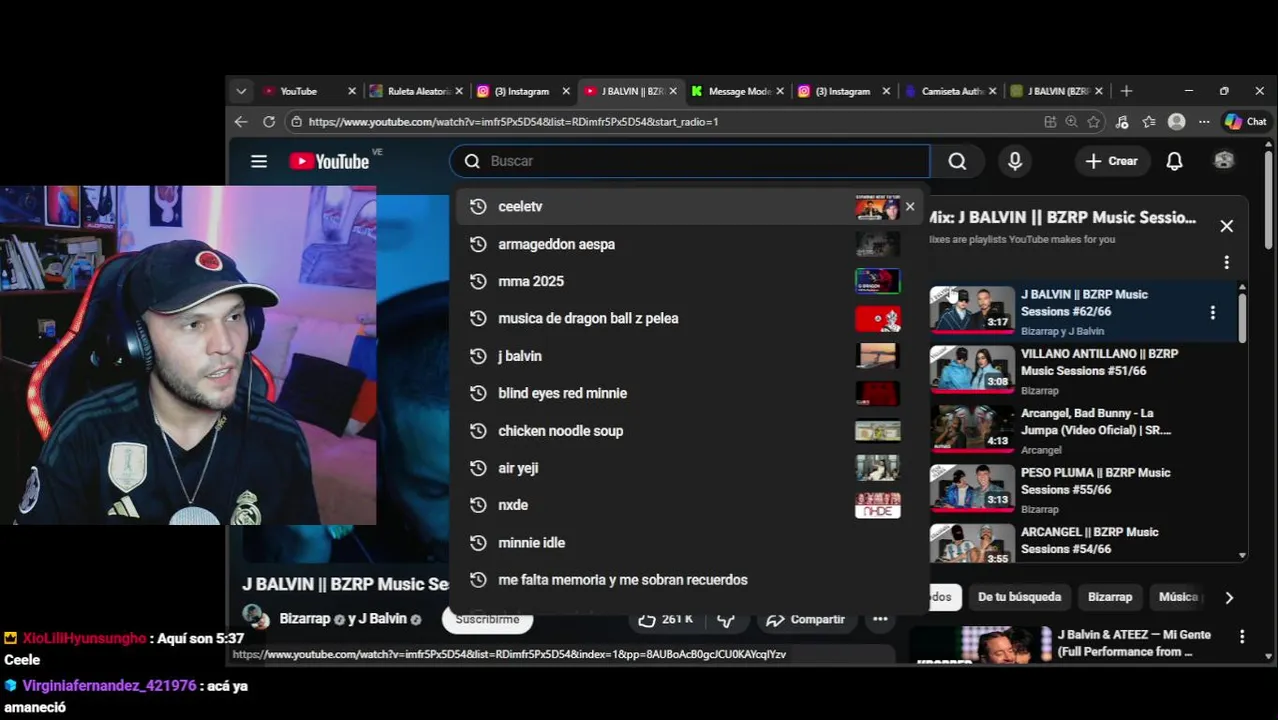Switch to the Message Mode tab
The width and height of the screenshot is (1278, 720).
(737, 91)
